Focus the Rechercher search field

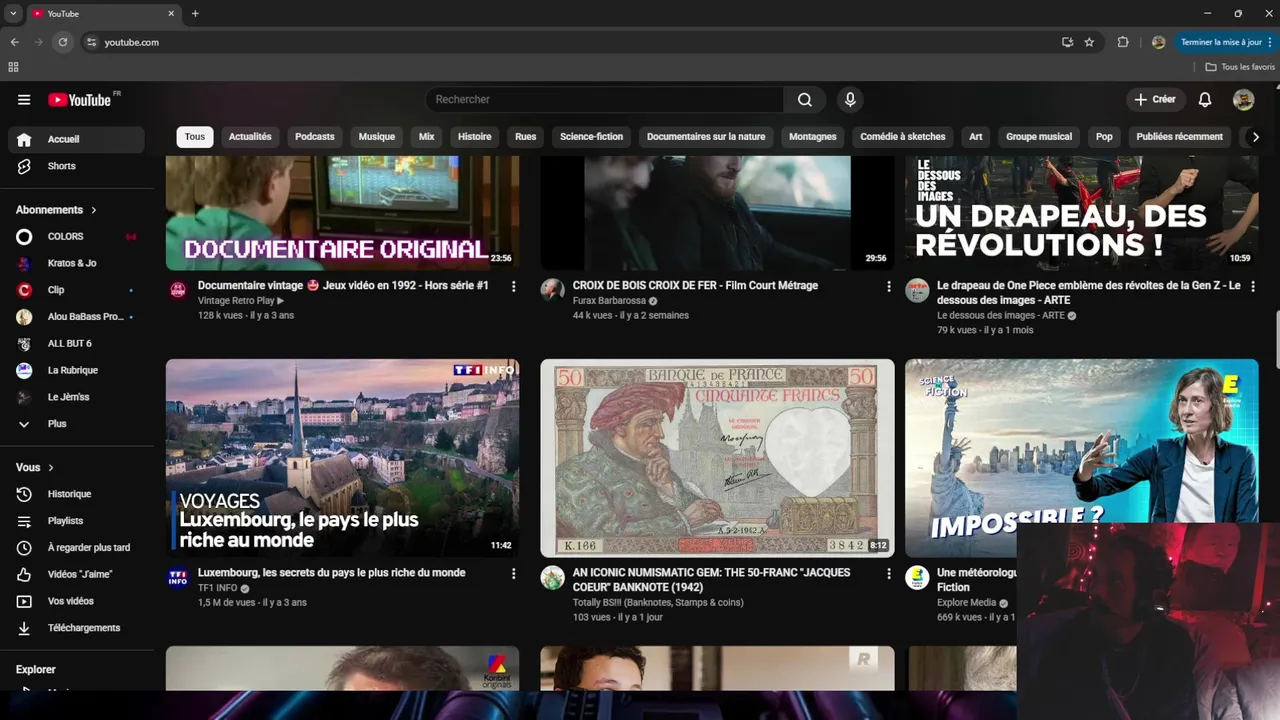[605, 100]
